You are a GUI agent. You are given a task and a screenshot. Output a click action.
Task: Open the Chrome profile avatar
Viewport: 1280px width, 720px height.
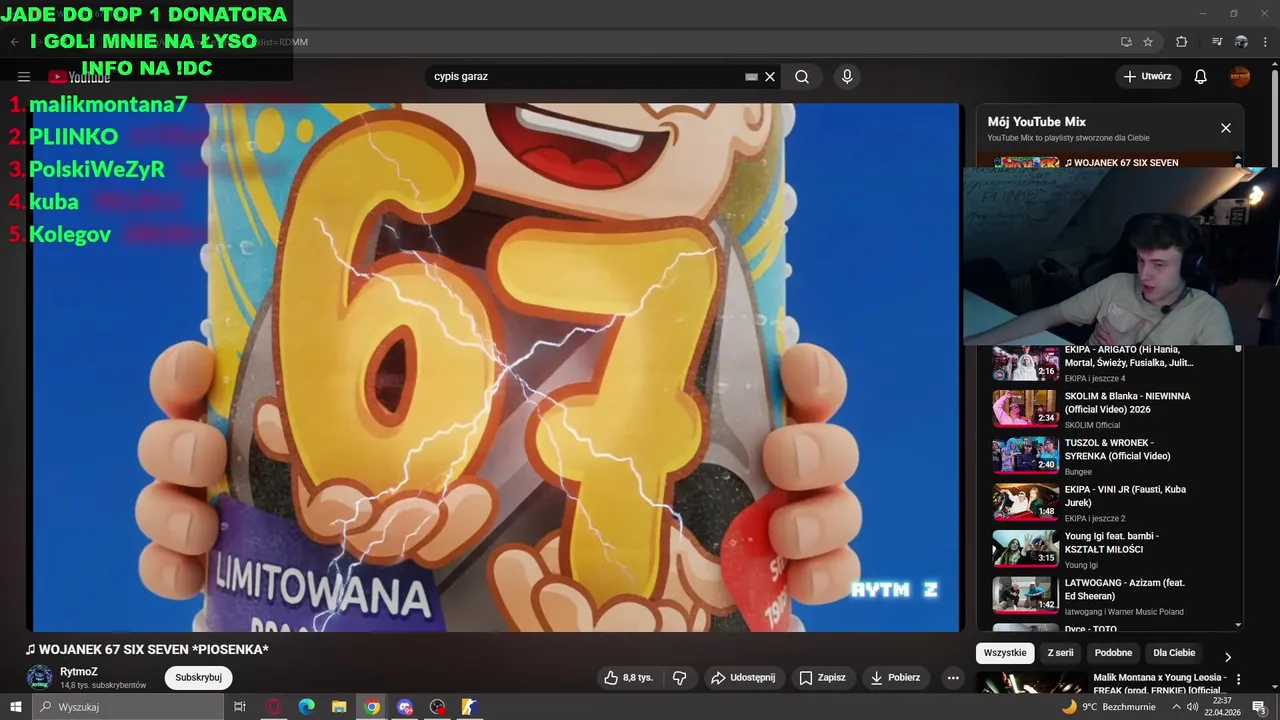[1241, 42]
